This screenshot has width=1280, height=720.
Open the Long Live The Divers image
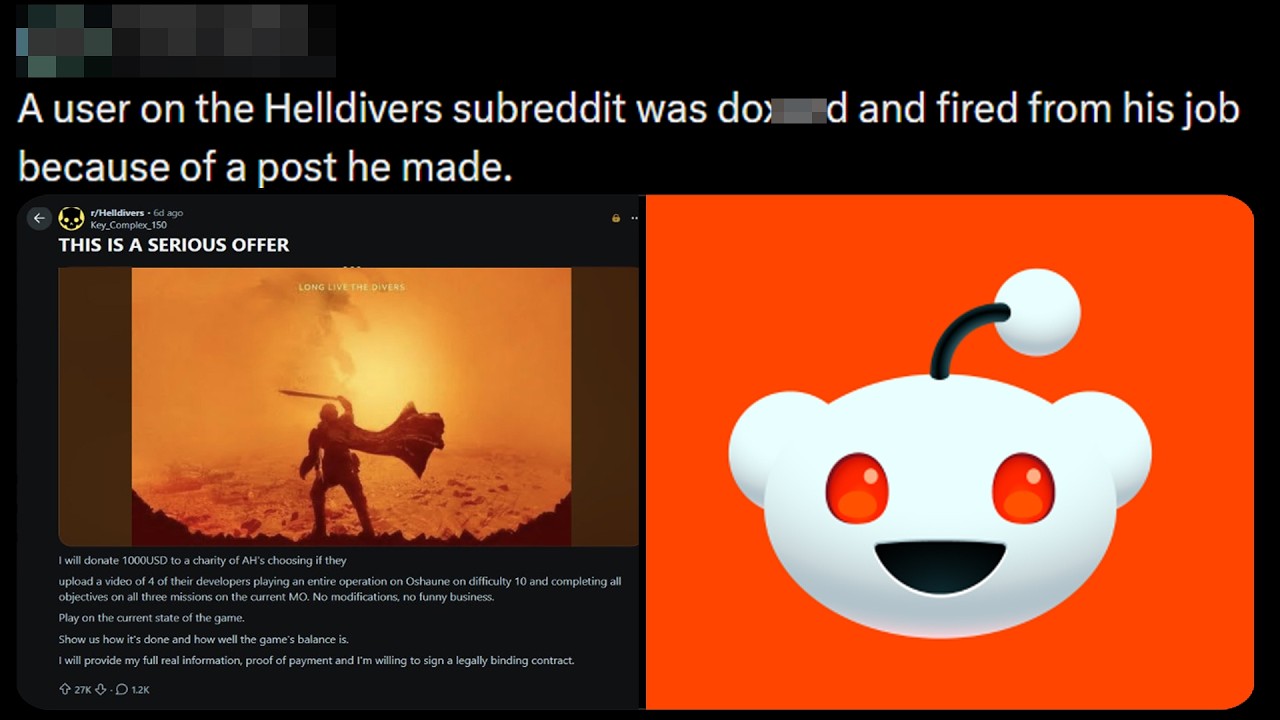pyautogui.click(x=349, y=407)
